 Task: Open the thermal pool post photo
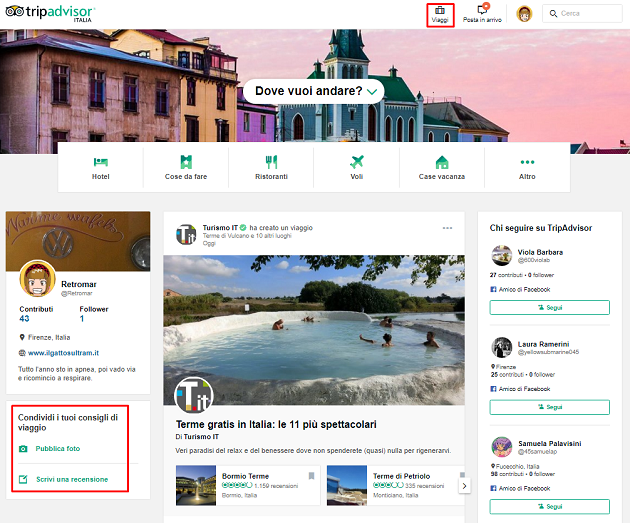pos(314,330)
